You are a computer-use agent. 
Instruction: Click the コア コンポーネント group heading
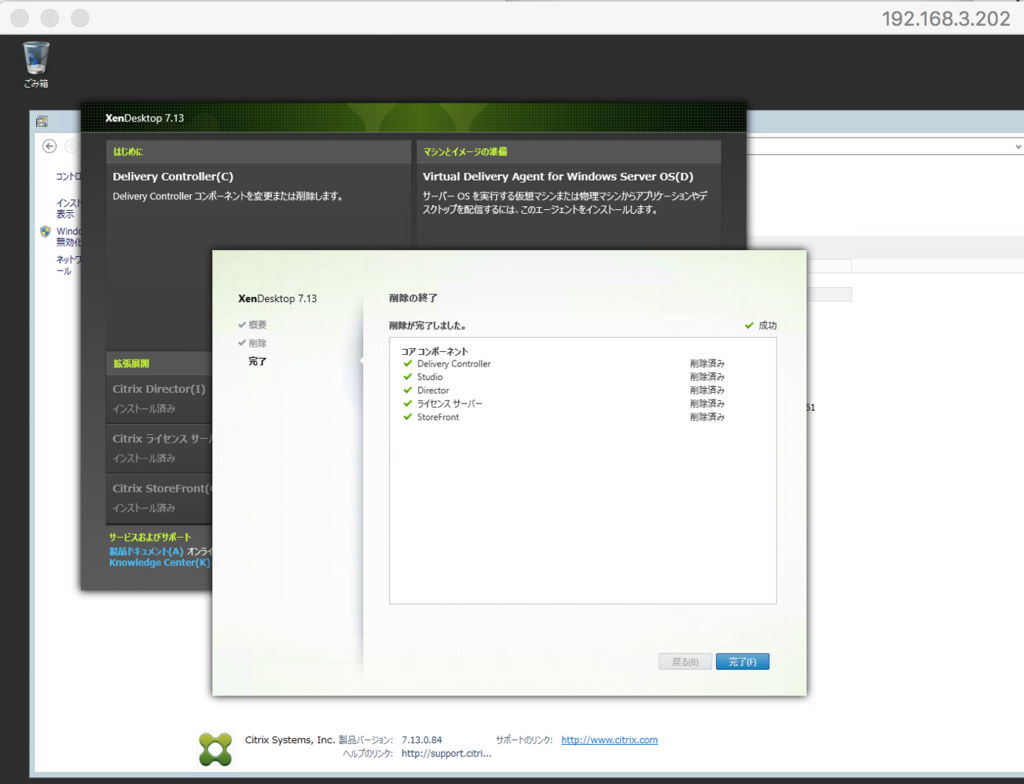click(x=435, y=351)
